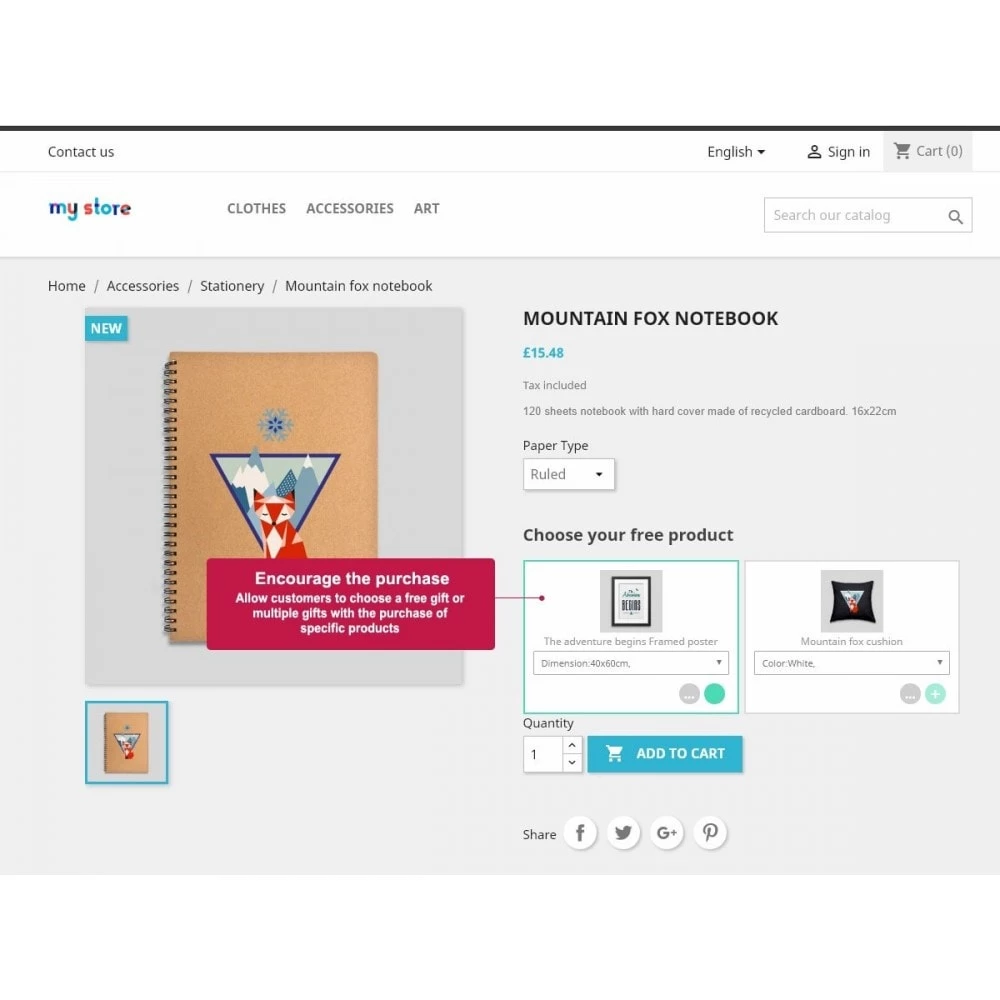The width and height of the screenshot is (1000, 1000).
Task: Share via Google Plus icon
Action: pos(666,833)
